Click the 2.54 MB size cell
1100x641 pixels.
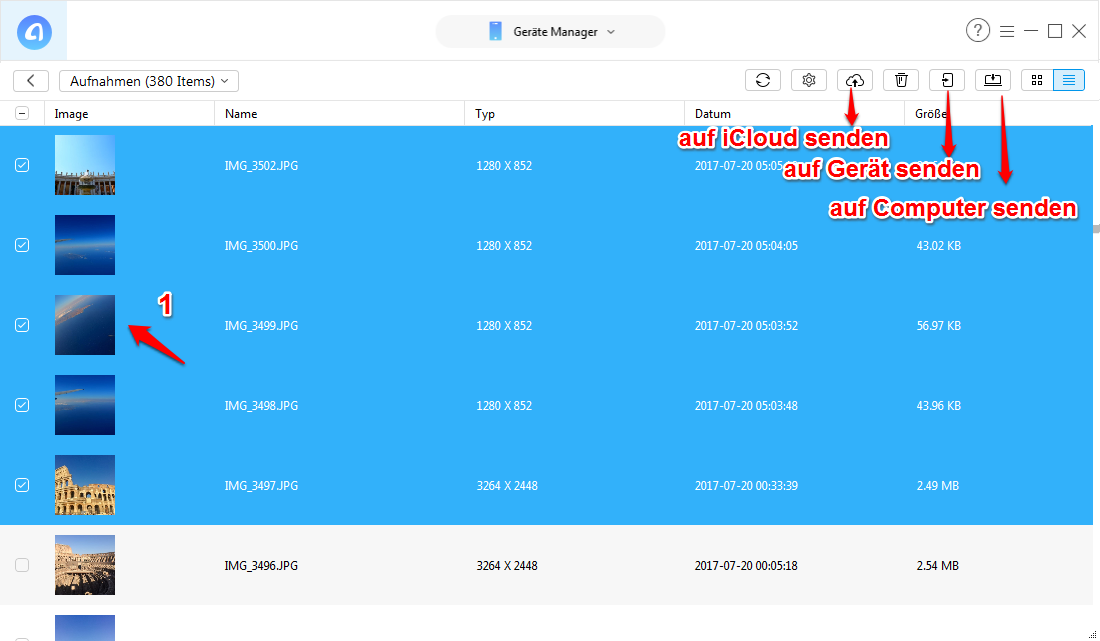pos(937,565)
